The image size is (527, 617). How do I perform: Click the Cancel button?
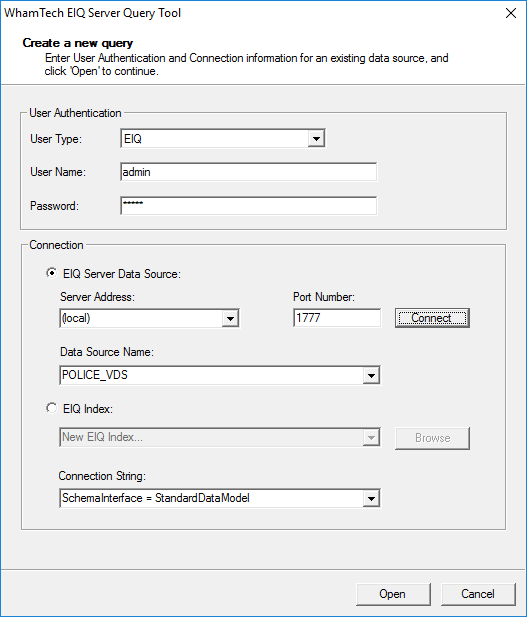pyautogui.click(x=478, y=594)
